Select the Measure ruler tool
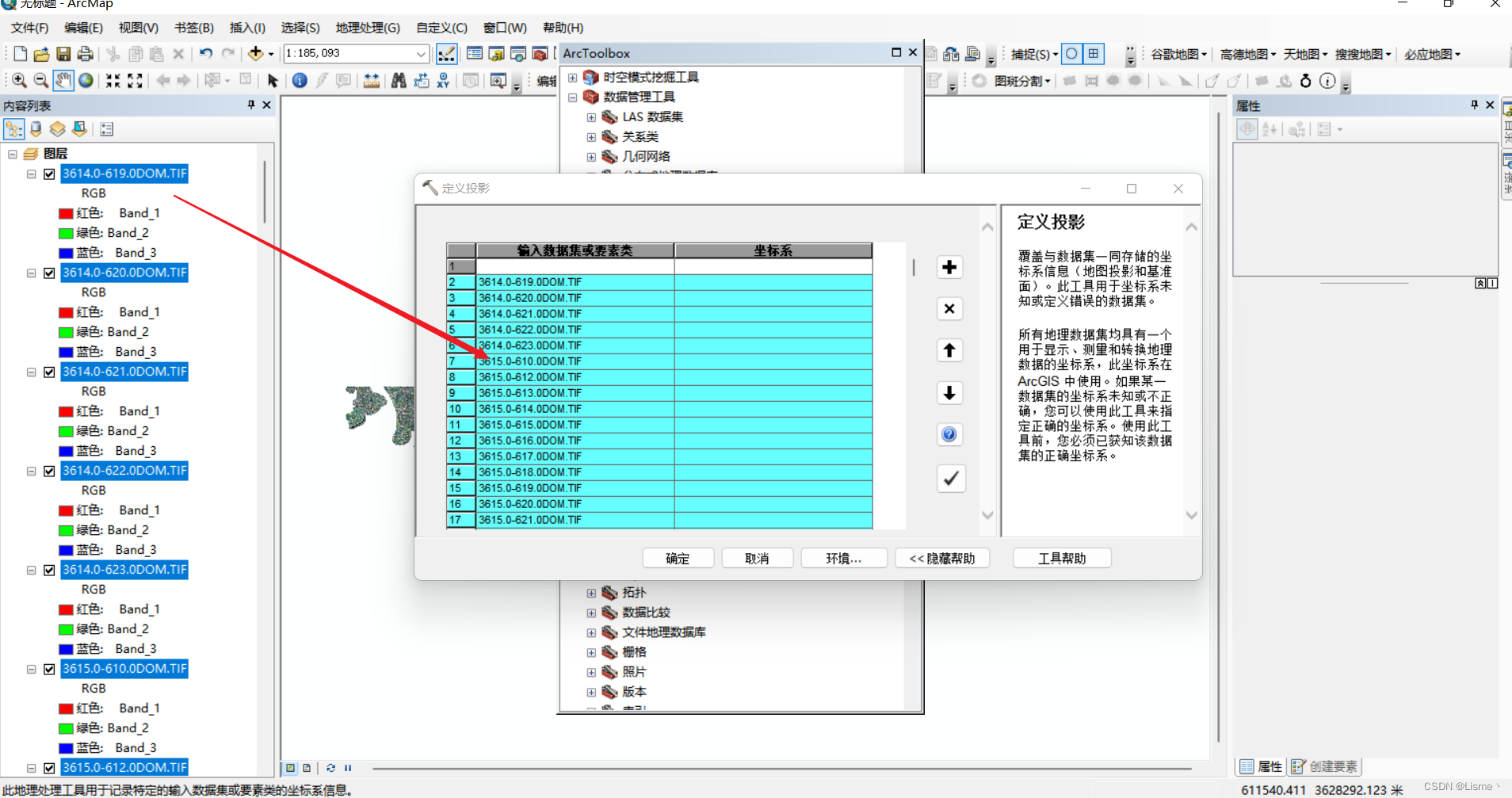1512x798 pixels. pyautogui.click(x=371, y=81)
